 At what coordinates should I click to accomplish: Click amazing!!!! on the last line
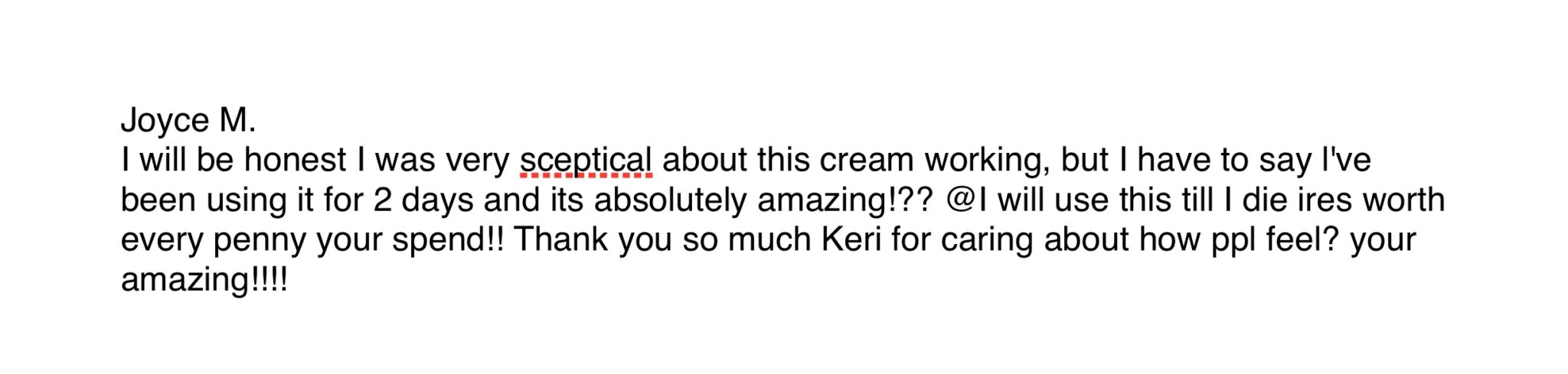pos(204,281)
